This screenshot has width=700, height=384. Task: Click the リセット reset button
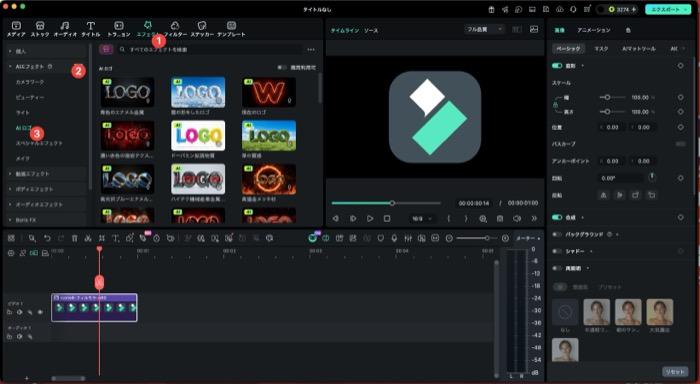click(675, 371)
